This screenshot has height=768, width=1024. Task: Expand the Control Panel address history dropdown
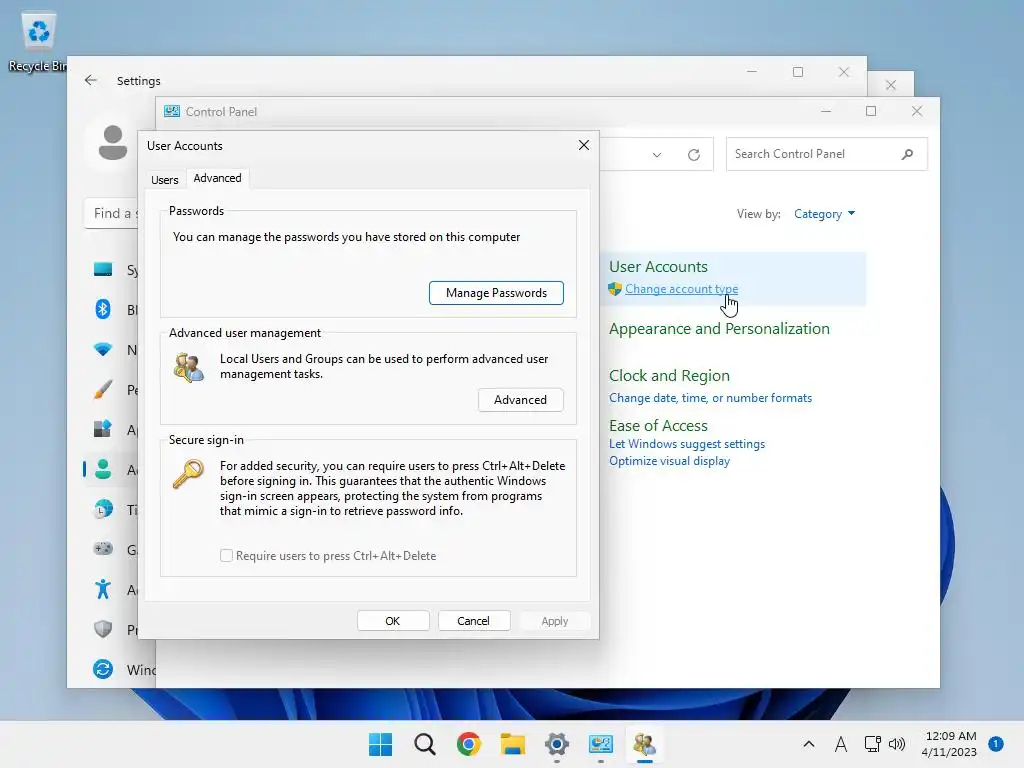click(x=657, y=155)
